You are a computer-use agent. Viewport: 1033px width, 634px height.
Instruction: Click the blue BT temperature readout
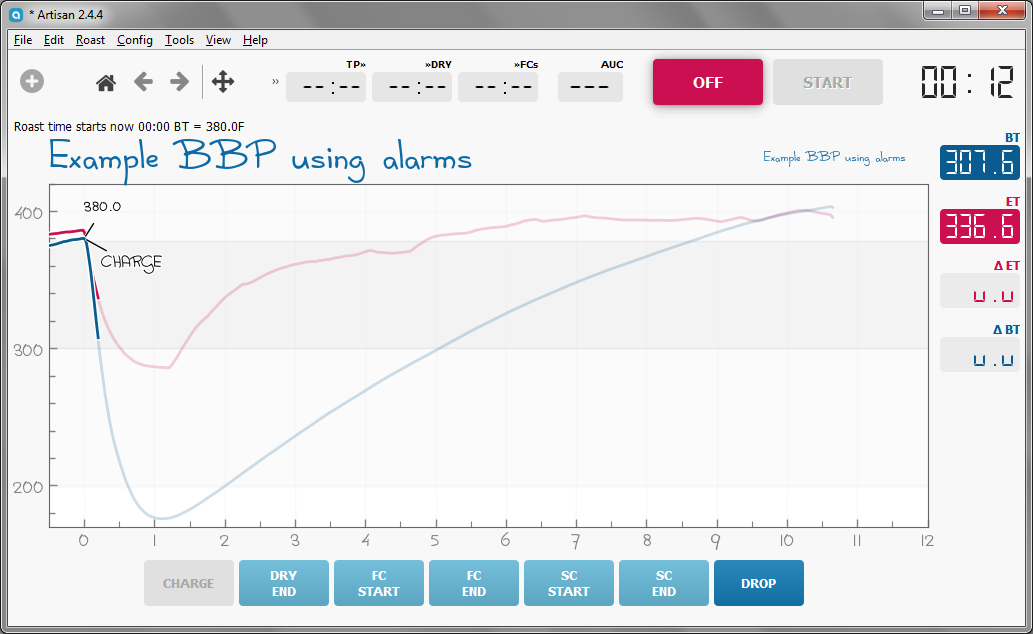[x=979, y=163]
